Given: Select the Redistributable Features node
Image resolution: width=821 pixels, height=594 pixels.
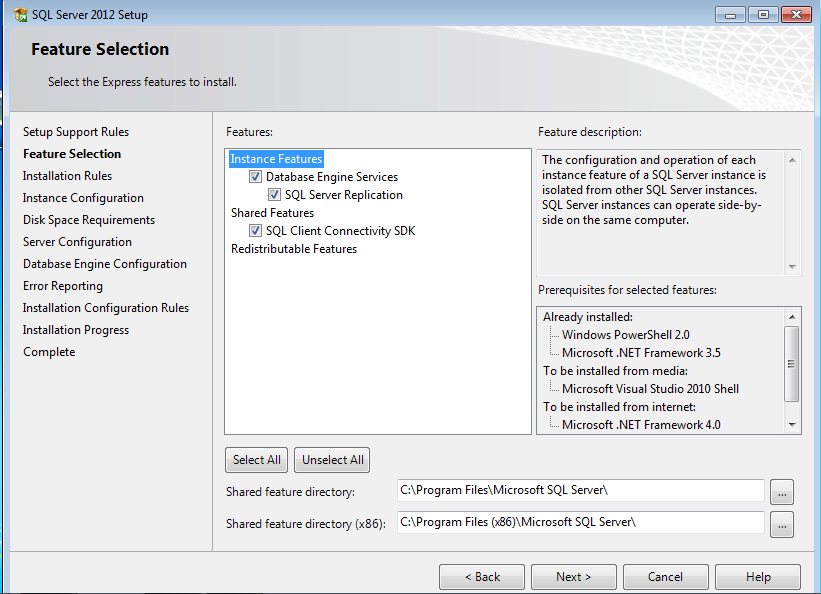Looking at the screenshot, I should click(x=294, y=249).
